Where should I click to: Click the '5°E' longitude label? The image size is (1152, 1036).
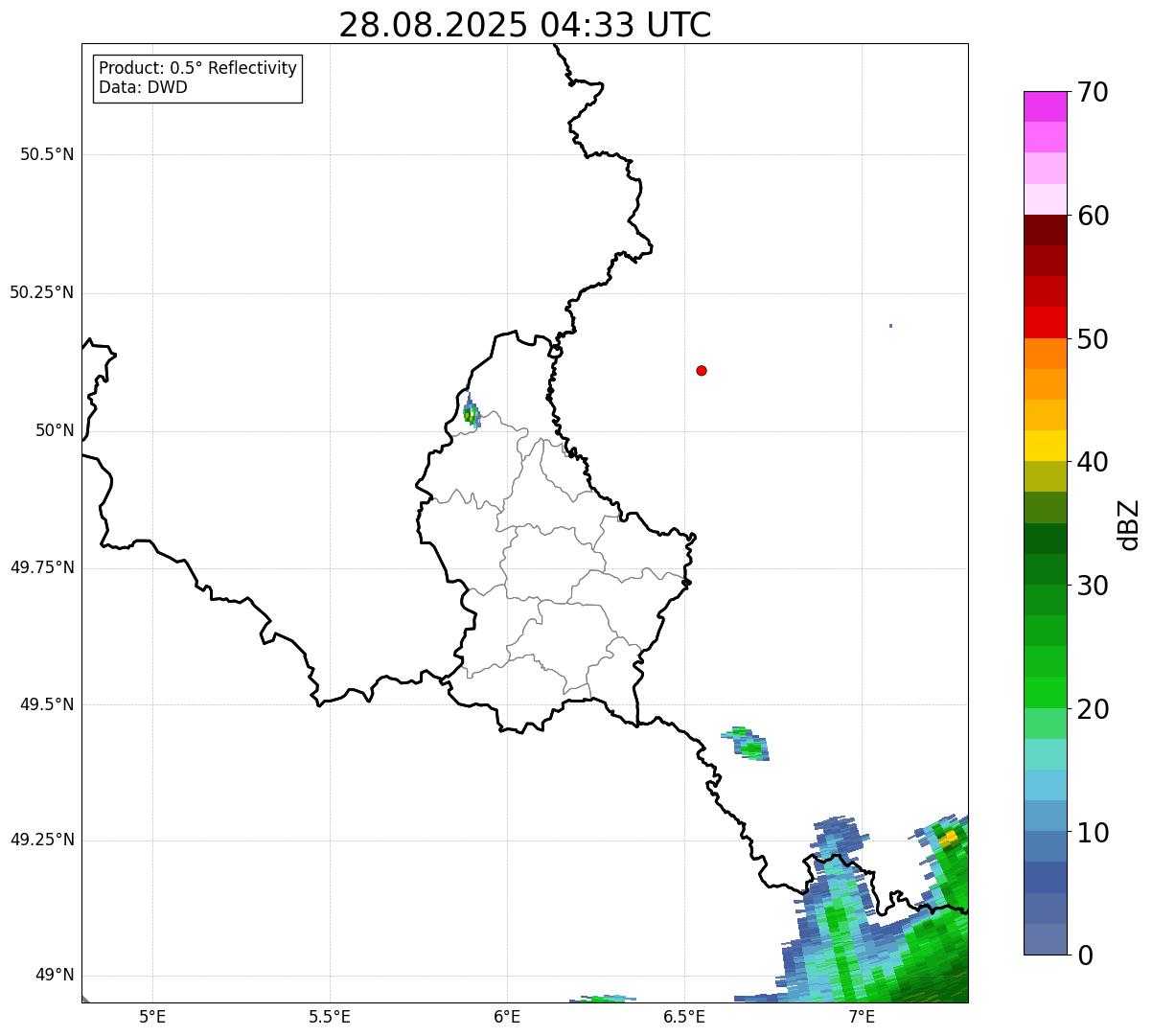pos(152,1017)
